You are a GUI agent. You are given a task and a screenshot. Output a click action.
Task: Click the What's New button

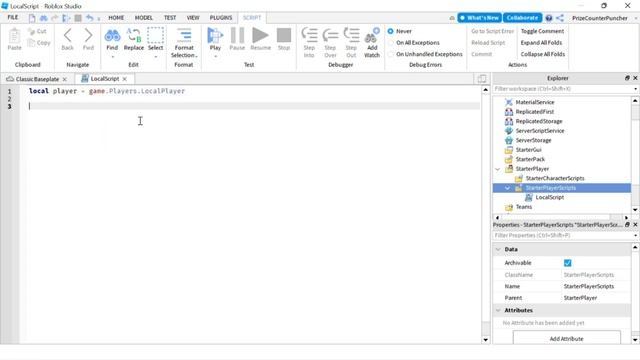tap(479, 18)
